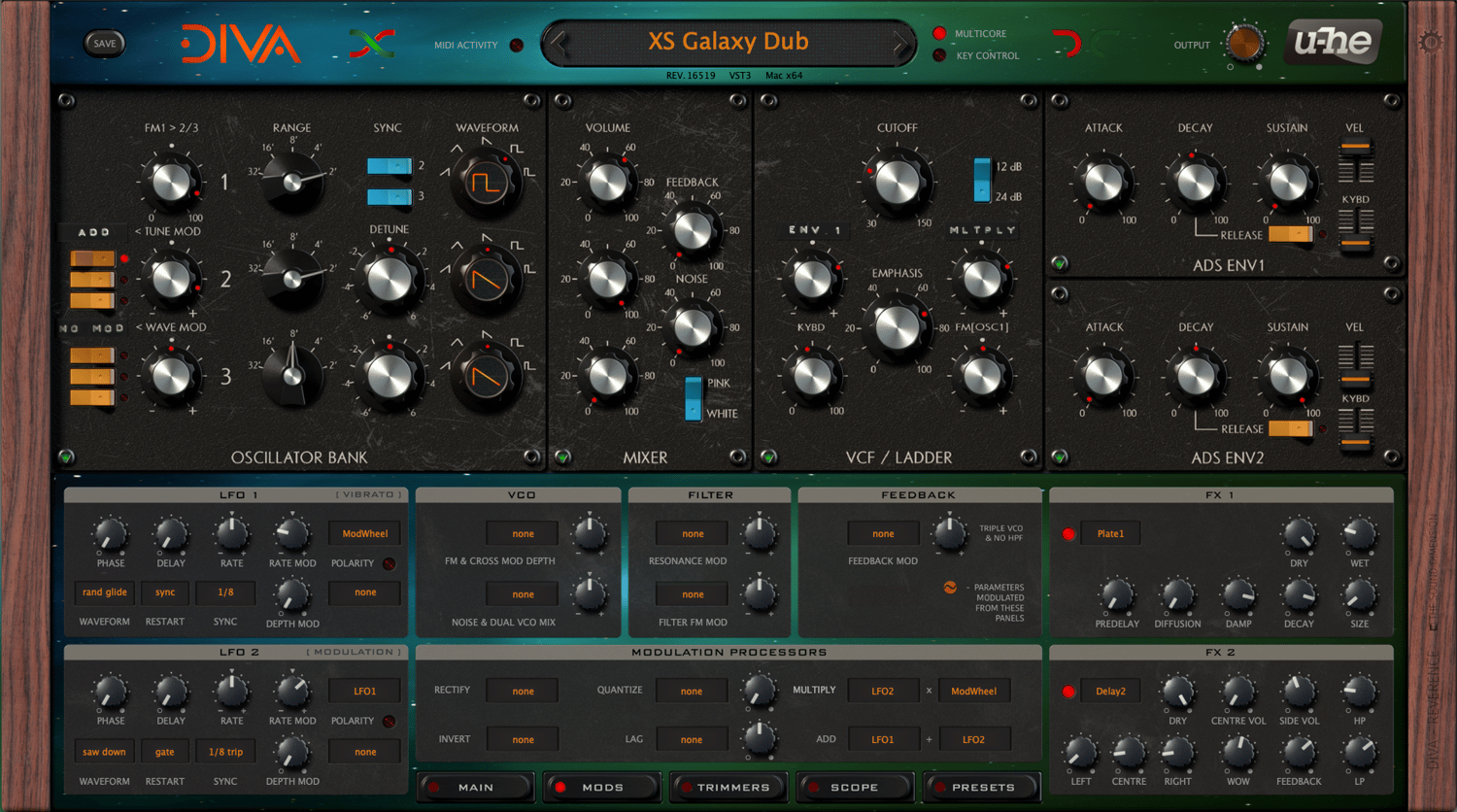This screenshot has height=812, width=1457.
Task: Select previous preset arrow
Action: point(558,44)
